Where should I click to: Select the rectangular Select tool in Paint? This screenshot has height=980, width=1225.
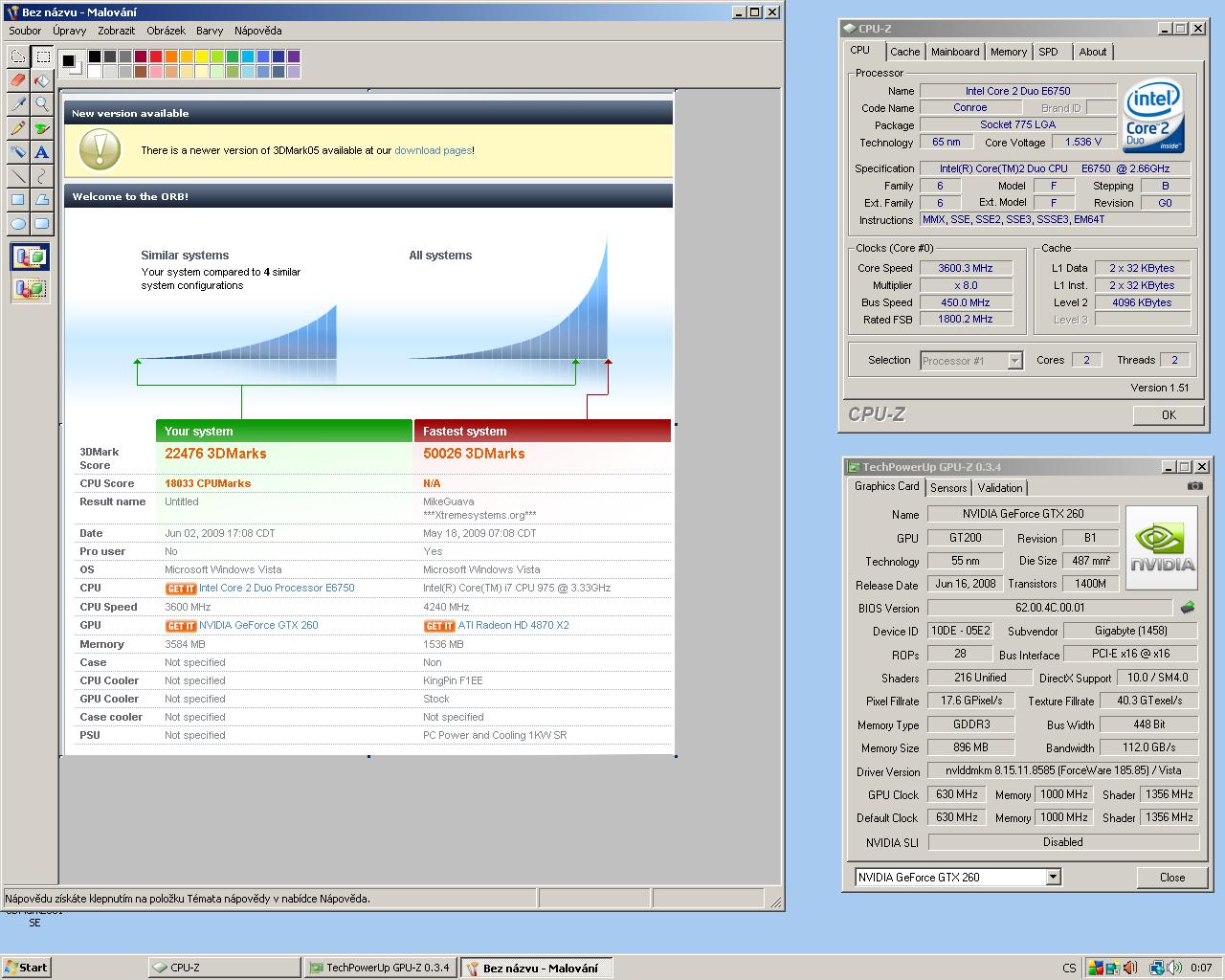pos(41,56)
